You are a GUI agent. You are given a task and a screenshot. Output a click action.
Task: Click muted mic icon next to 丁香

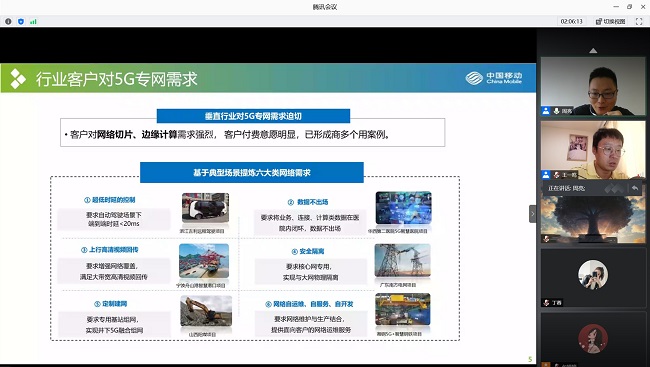coord(546,303)
